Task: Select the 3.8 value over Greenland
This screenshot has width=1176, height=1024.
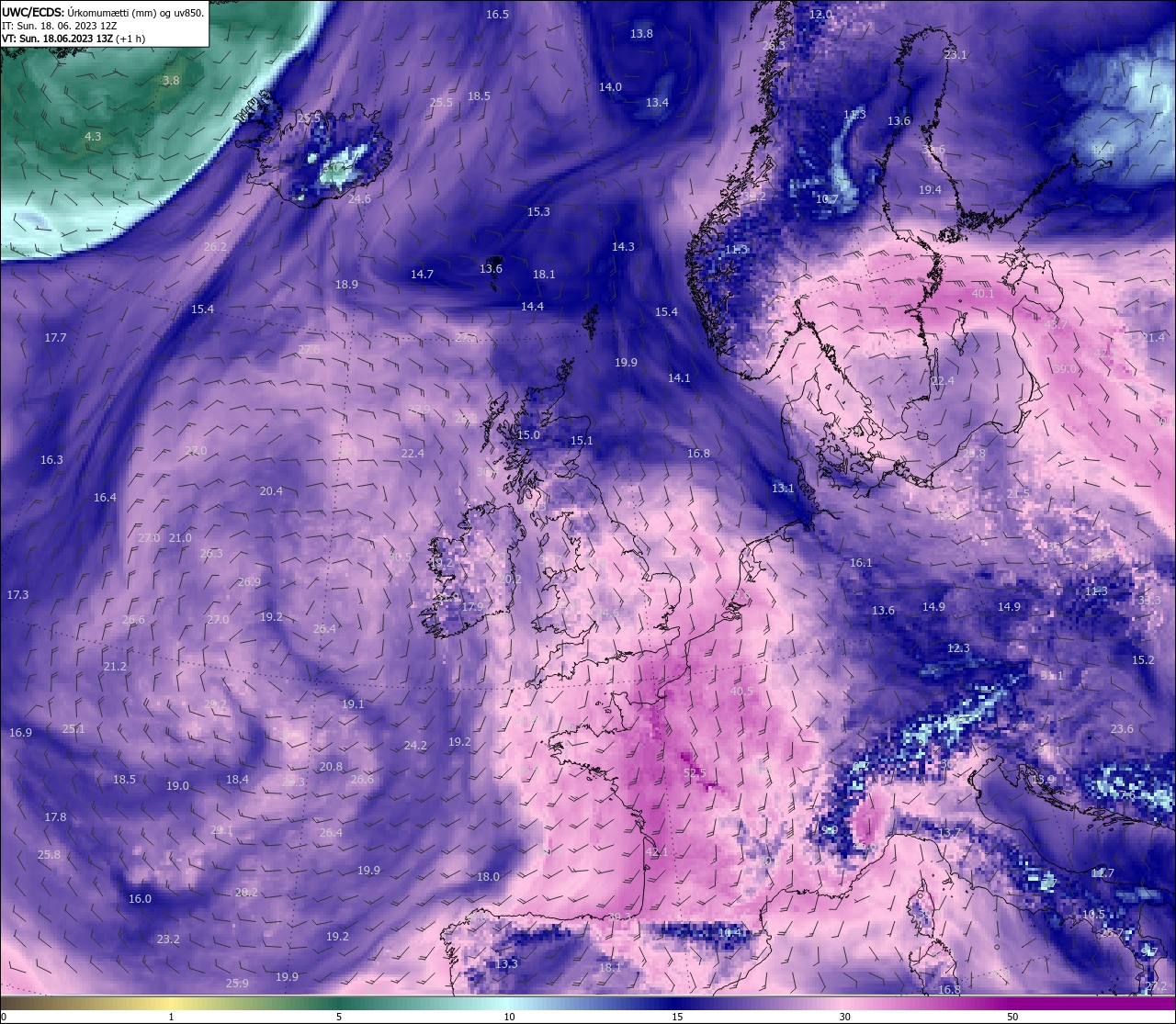Action: 171,80
